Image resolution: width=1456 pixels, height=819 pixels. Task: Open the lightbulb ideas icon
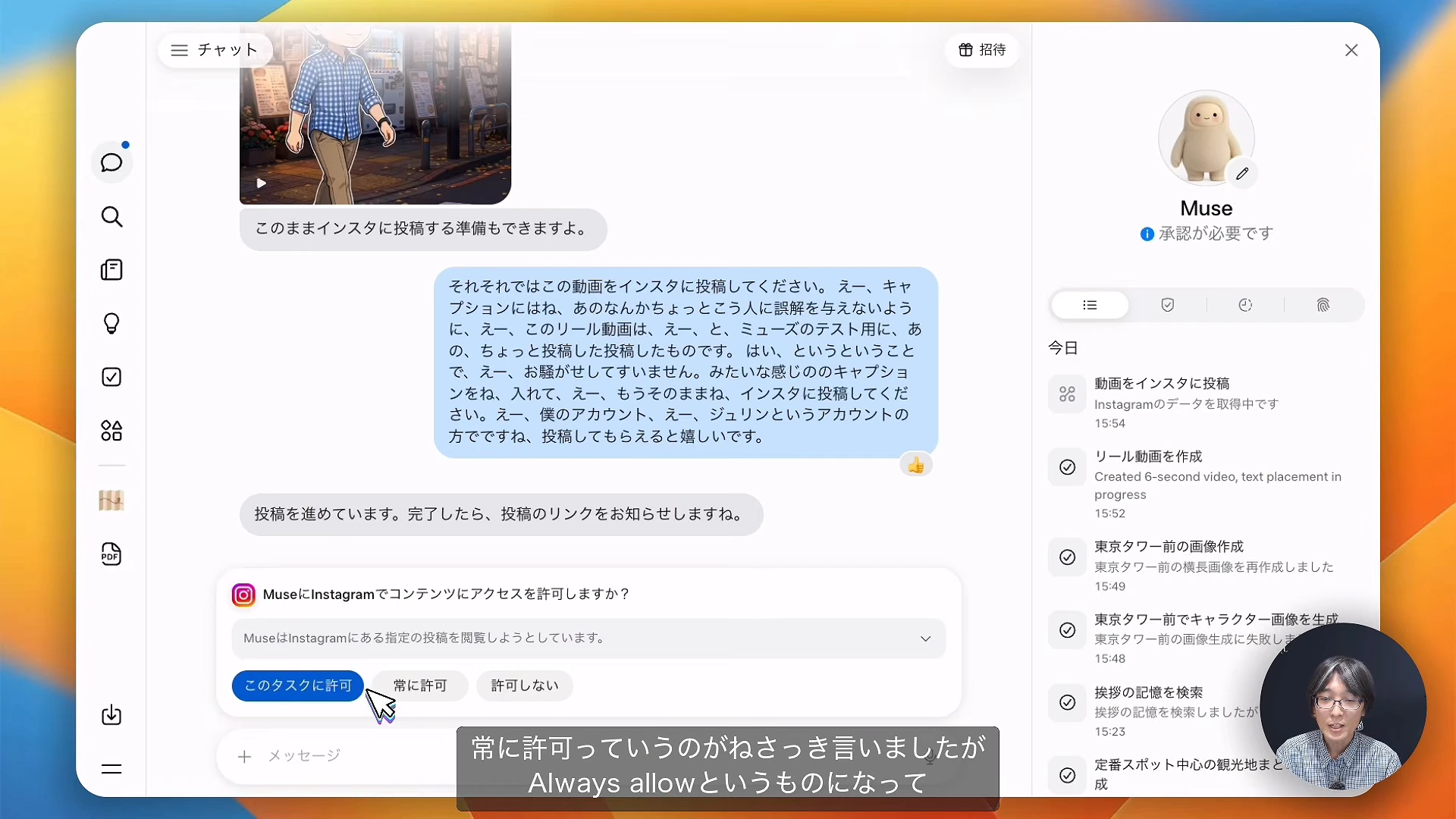tap(111, 324)
